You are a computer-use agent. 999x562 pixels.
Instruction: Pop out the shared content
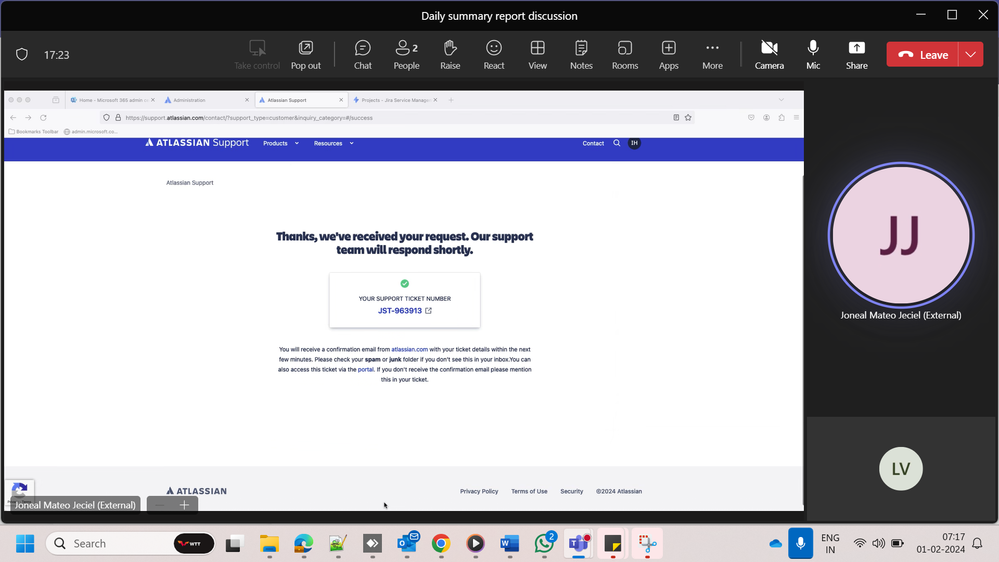tap(306, 55)
